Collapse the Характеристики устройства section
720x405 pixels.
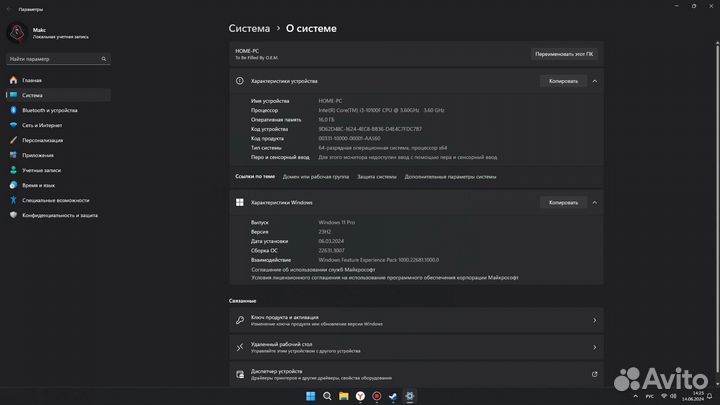[x=595, y=81]
